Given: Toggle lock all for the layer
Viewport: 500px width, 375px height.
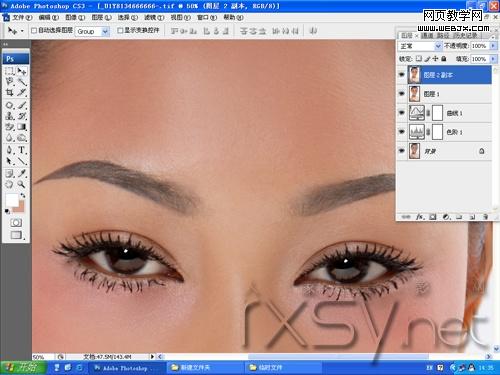Looking at the screenshot, I should [444, 59].
